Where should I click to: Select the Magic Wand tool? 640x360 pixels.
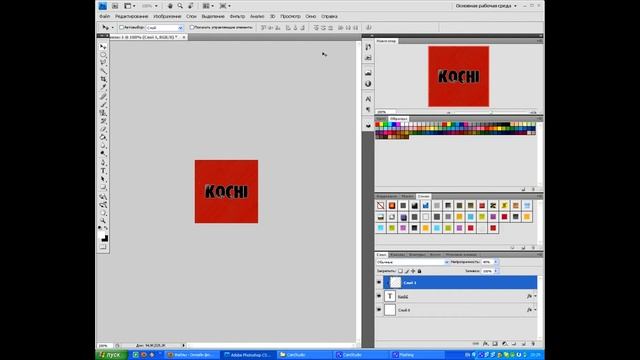tap(103, 71)
